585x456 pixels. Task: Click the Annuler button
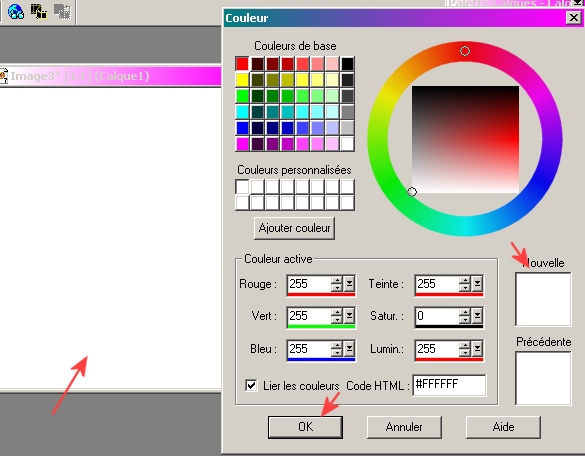click(x=404, y=427)
